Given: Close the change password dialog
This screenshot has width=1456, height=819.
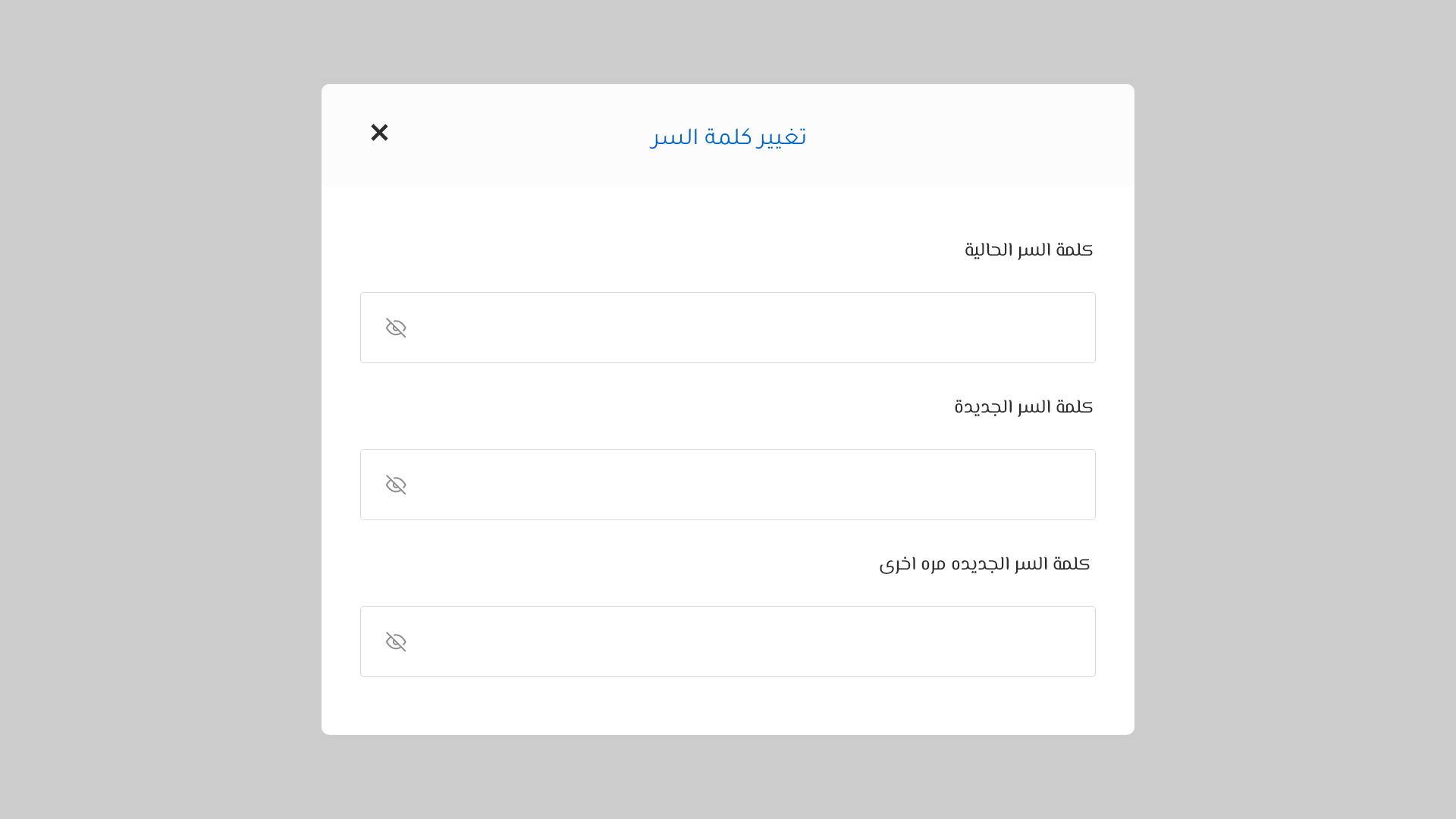Looking at the screenshot, I should 379,133.
